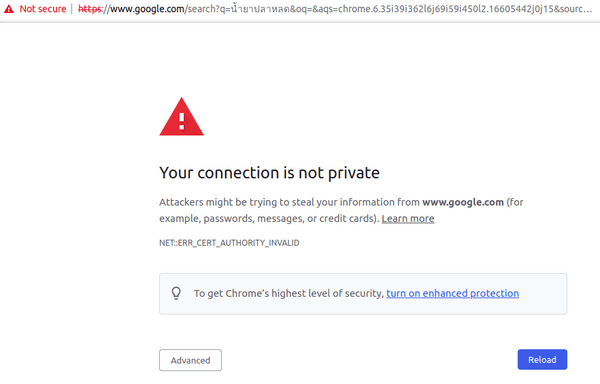Click the large red warning triangle

(x=181, y=117)
